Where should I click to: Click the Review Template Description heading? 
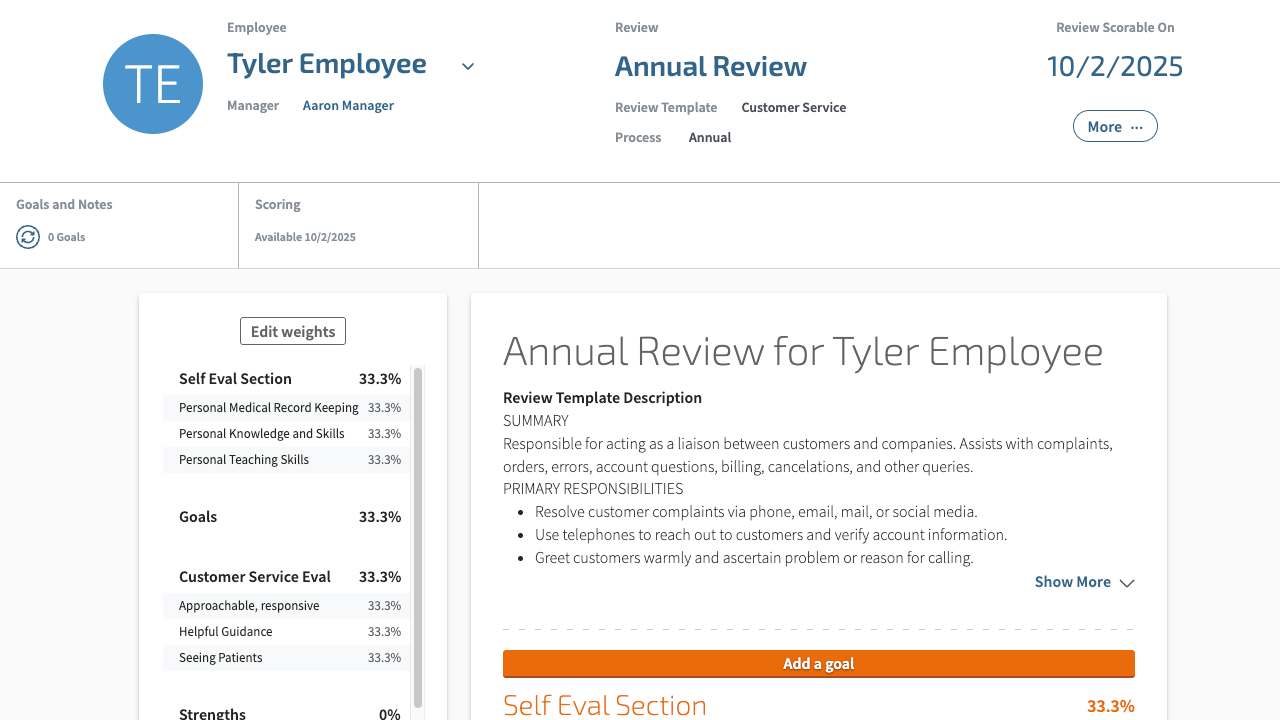(x=602, y=398)
